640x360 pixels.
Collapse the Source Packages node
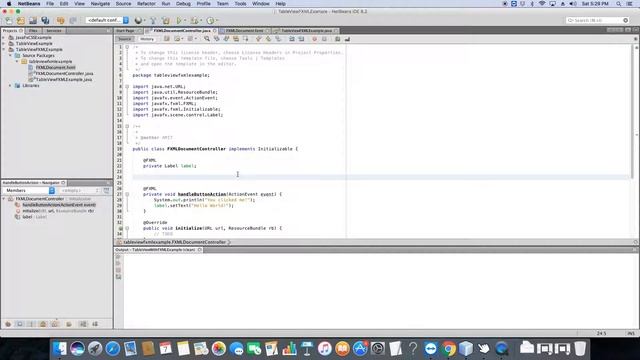[11, 56]
